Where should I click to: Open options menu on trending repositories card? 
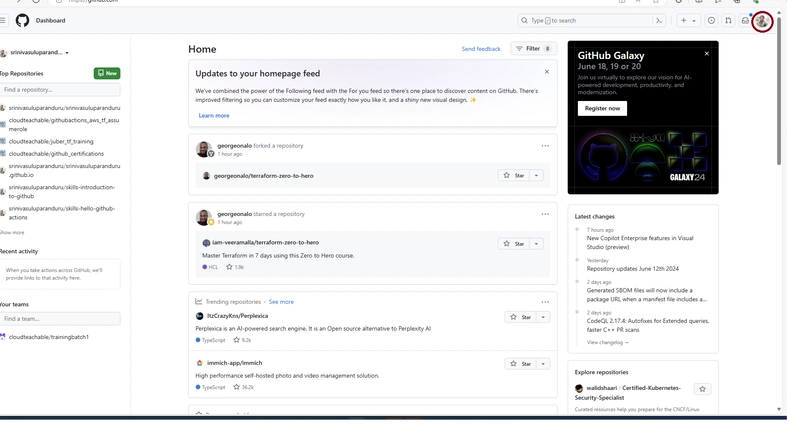(545, 301)
